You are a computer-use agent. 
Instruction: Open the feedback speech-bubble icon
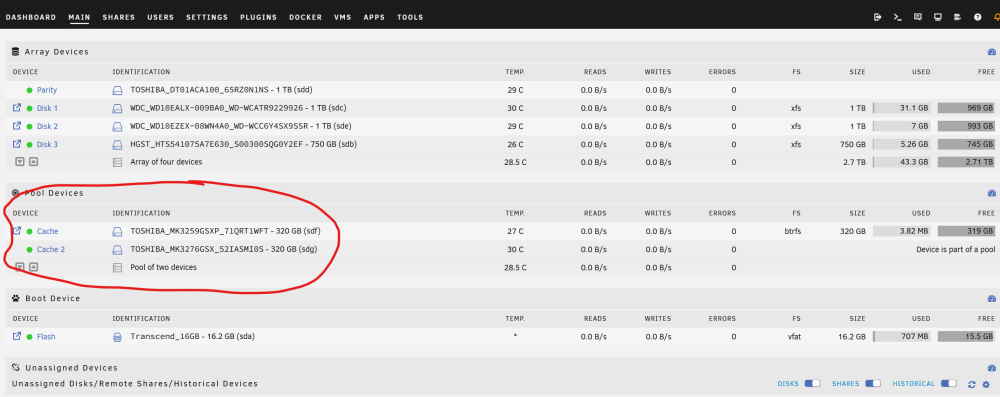tap(917, 17)
